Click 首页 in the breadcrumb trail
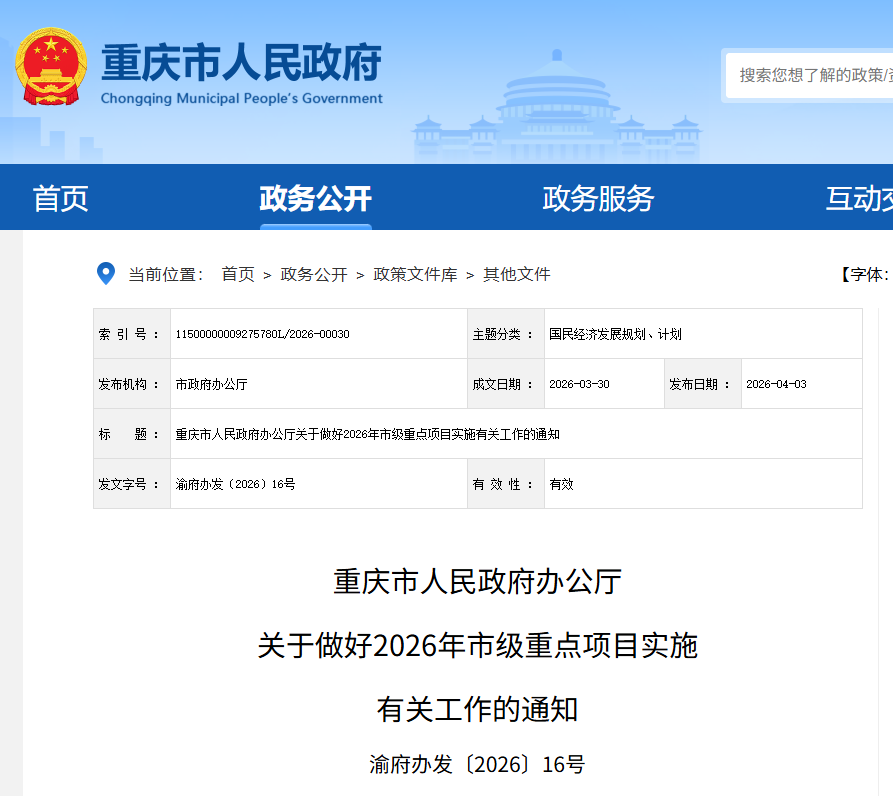 pyautogui.click(x=238, y=274)
